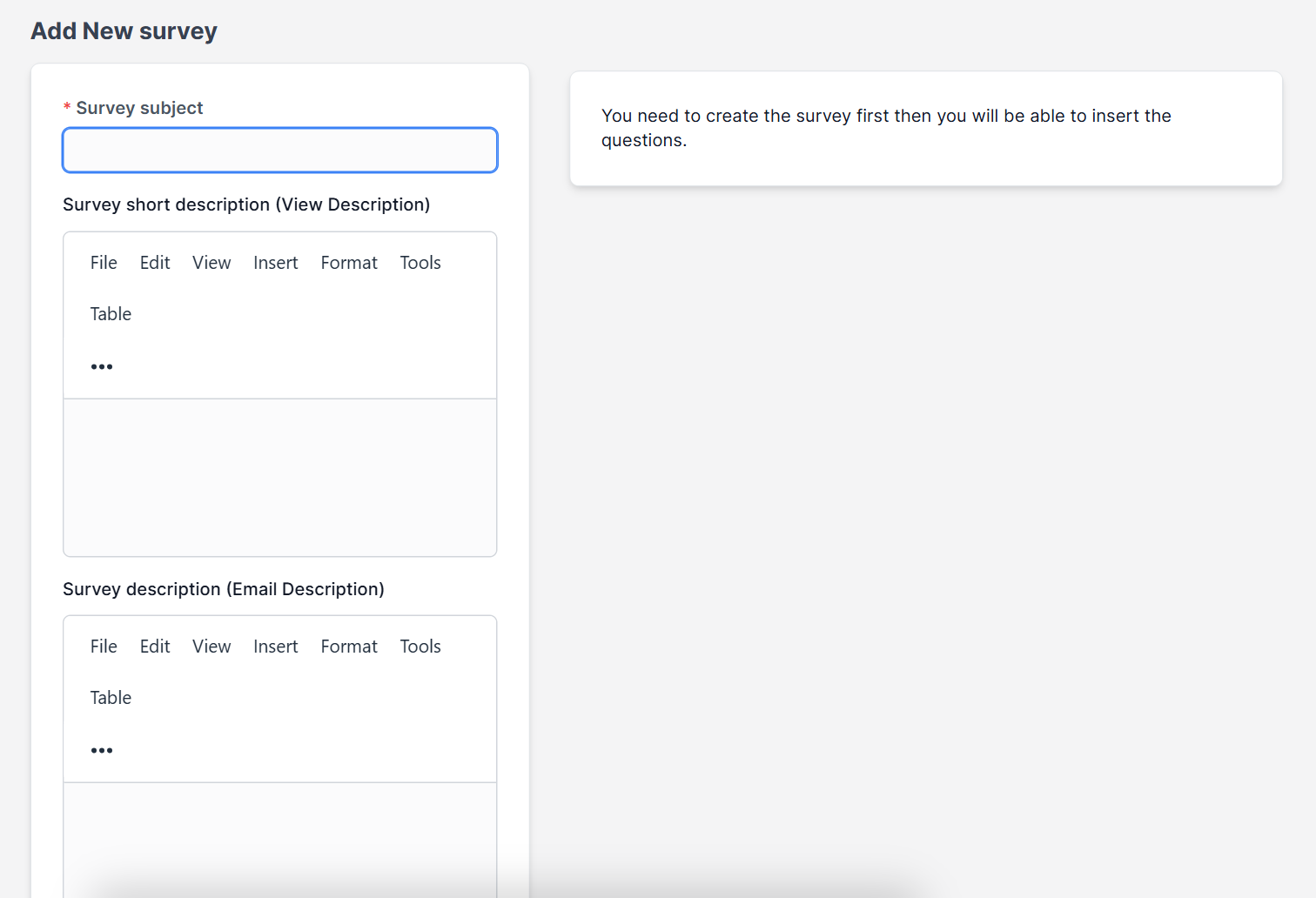The height and width of the screenshot is (898, 1316).
Task: Focus the Survey subject input field
Action: pyautogui.click(x=280, y=151)
